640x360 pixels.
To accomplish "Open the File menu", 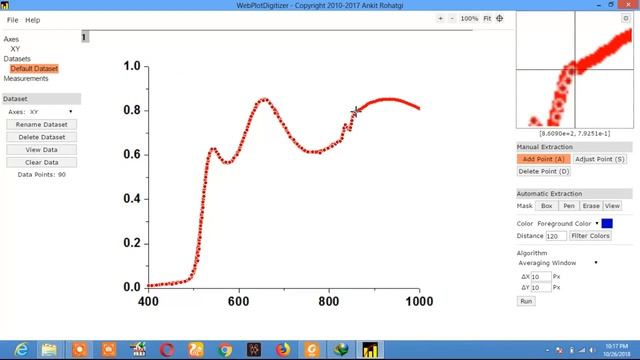I will pos(12,20).
